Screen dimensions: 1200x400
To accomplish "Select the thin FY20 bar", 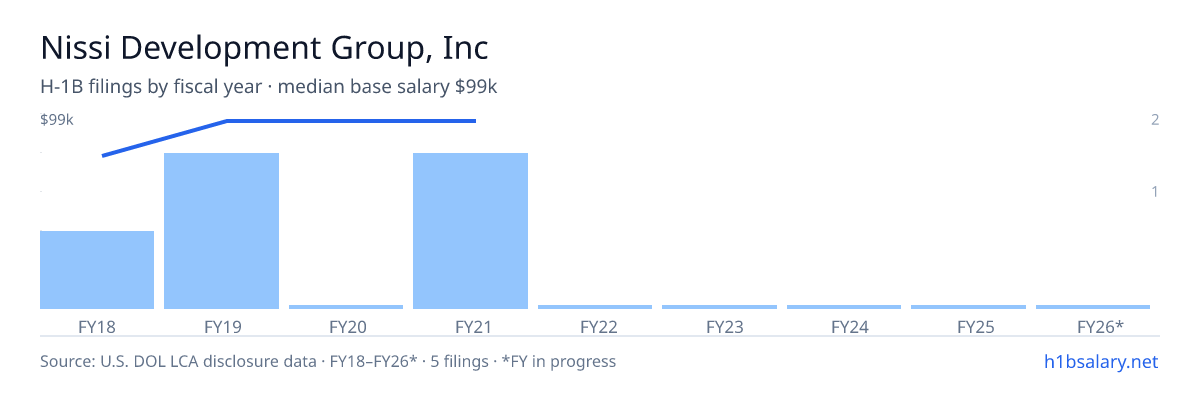I will click(x=346, y=307).
